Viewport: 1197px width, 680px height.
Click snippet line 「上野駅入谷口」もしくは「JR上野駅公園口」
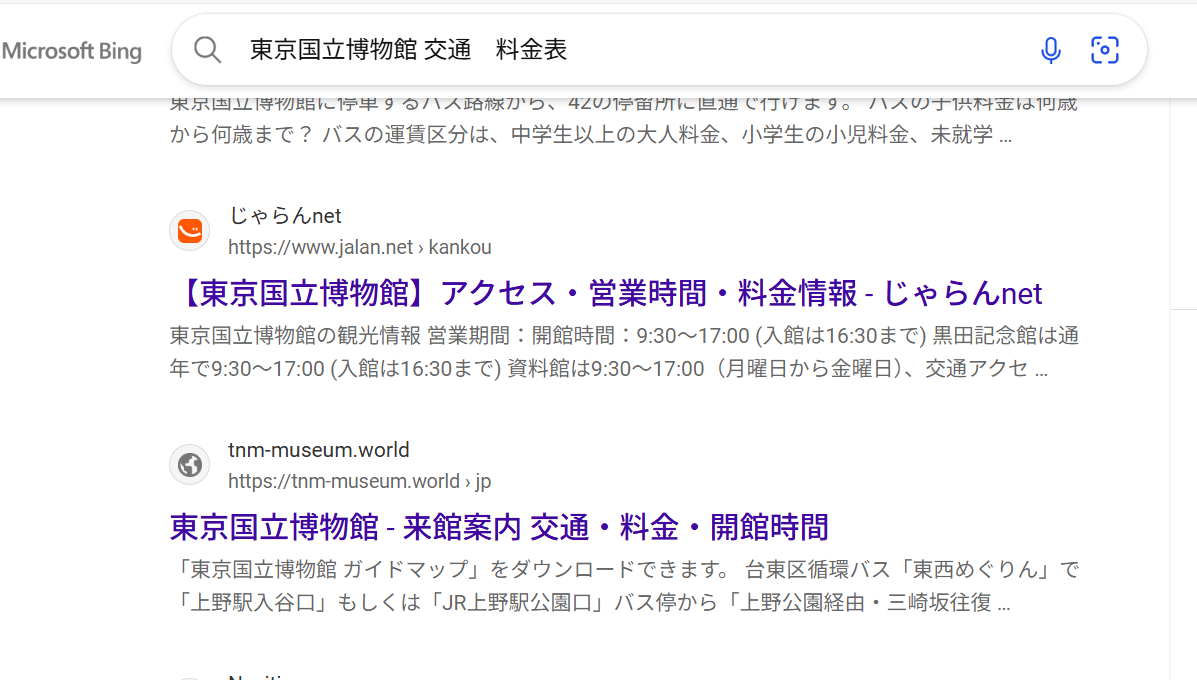point(590,603)
